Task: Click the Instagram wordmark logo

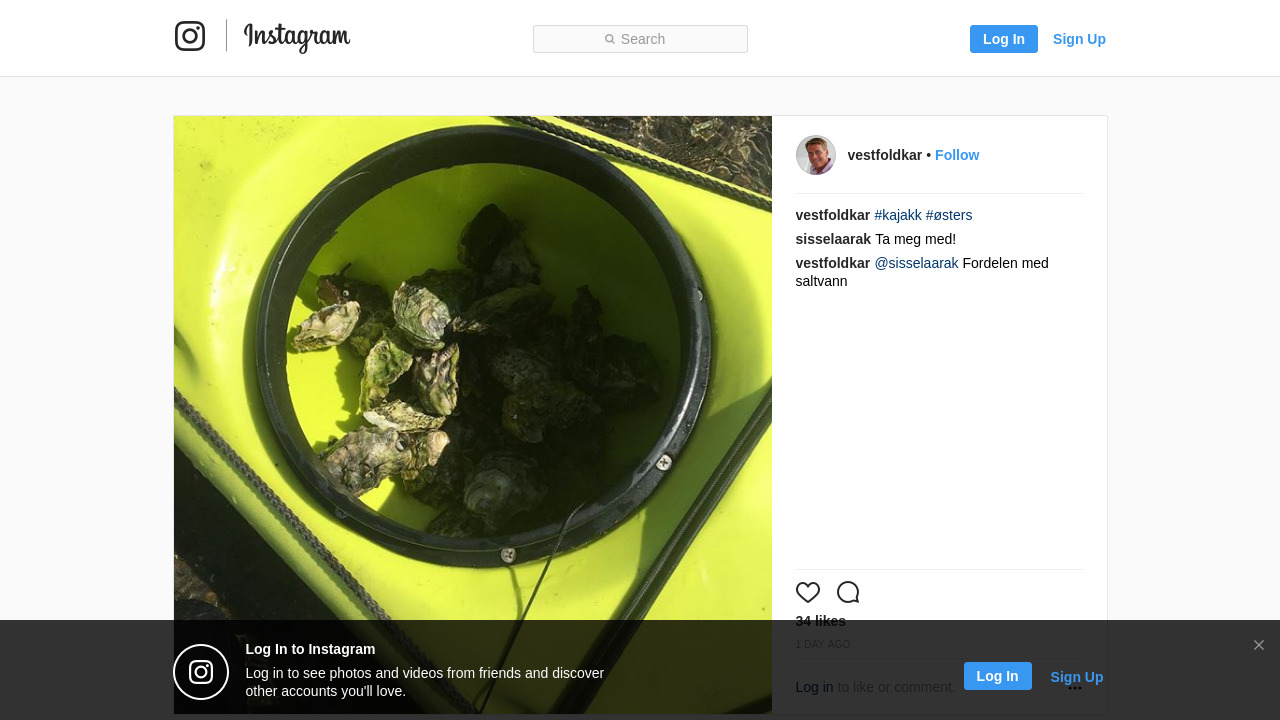Action: click(297, 38)
